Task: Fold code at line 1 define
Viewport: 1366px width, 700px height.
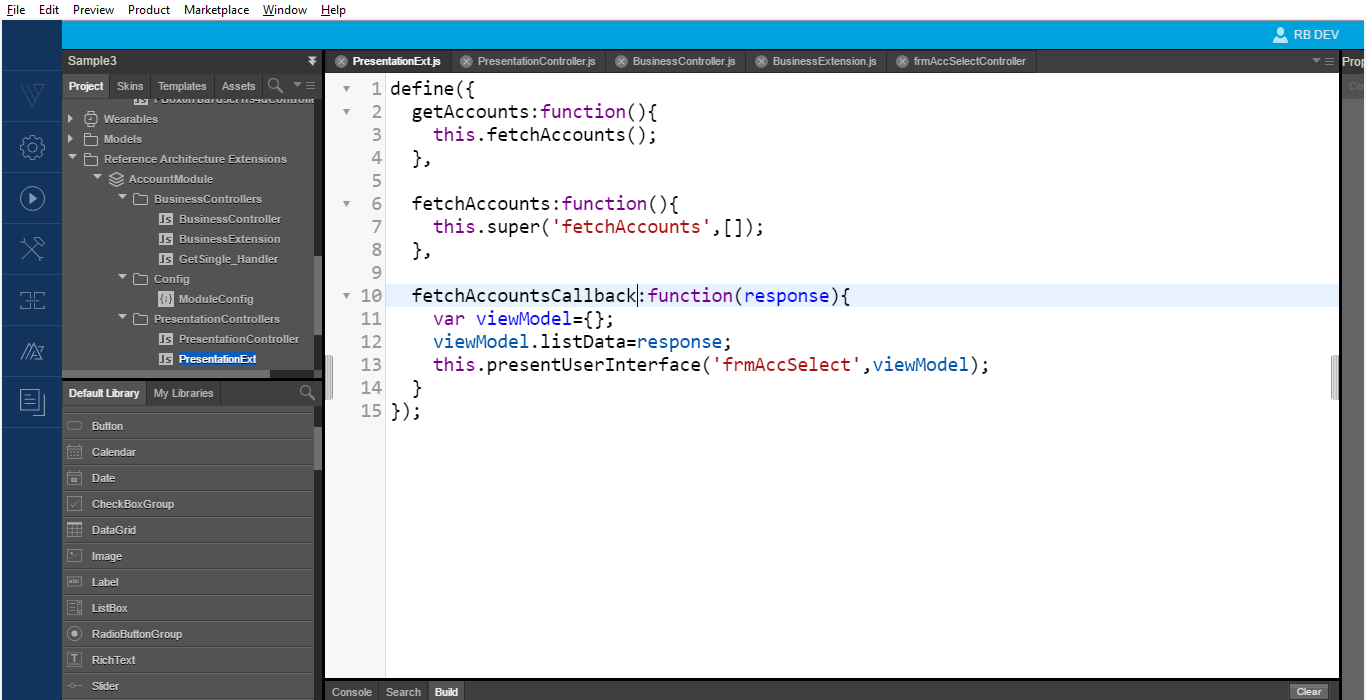Action: click(346, 89)
